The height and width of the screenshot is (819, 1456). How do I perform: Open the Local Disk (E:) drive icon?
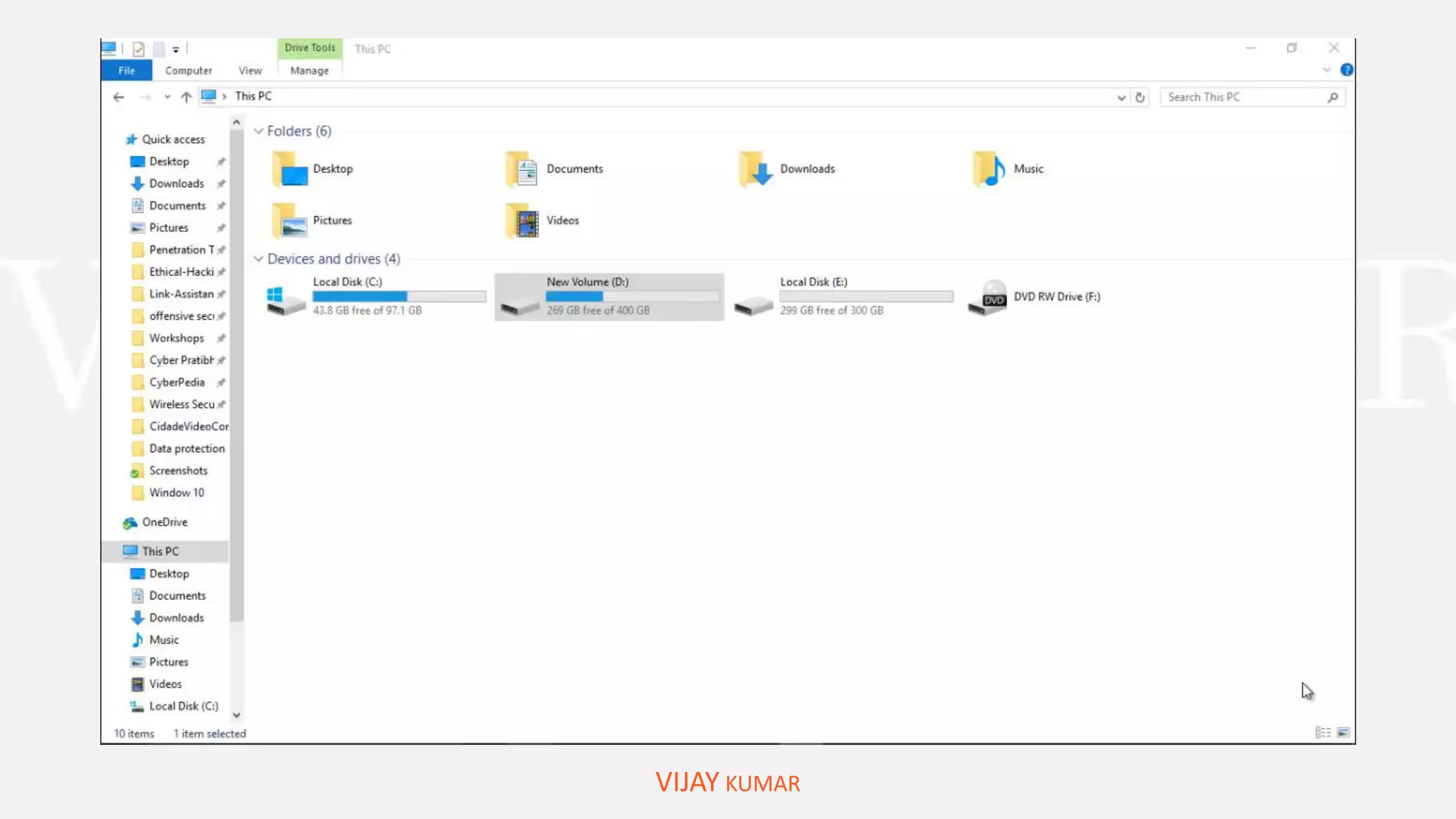click(x=754, y=299)
